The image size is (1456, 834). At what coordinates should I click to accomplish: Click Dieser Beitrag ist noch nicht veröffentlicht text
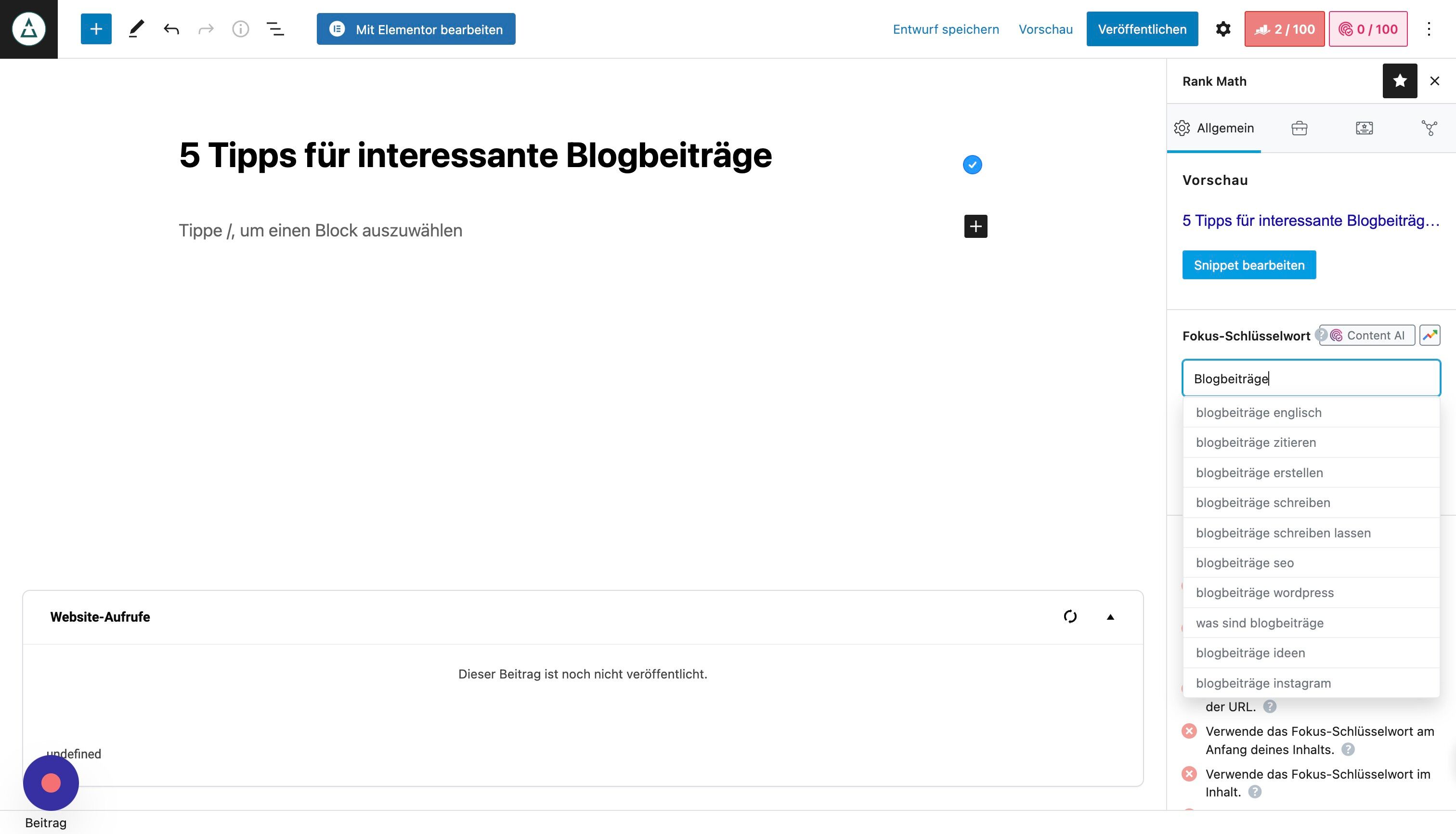click(x=583, y=674)
